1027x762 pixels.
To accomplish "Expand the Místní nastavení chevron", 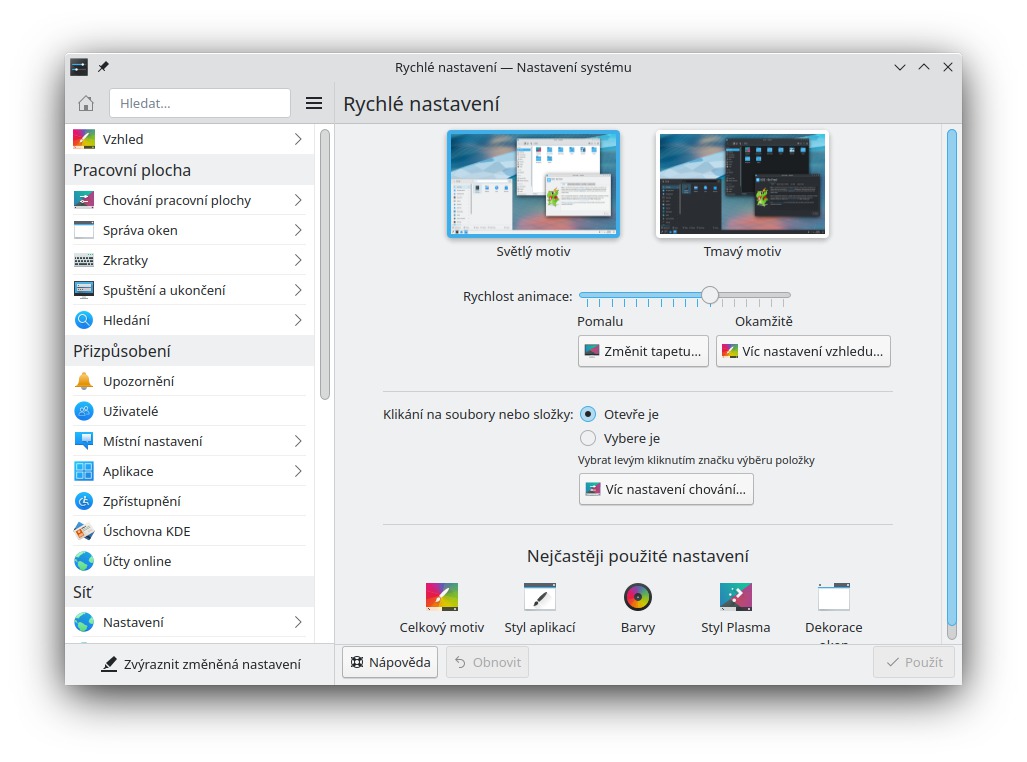I will (x=298, y=441).
